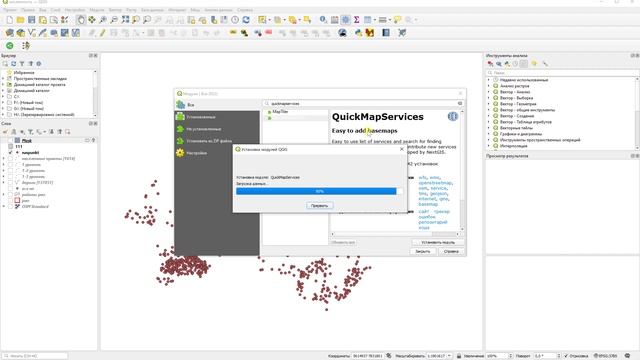Open project folder icon in toolbar
640x360 pixels.
coord(20,20)
